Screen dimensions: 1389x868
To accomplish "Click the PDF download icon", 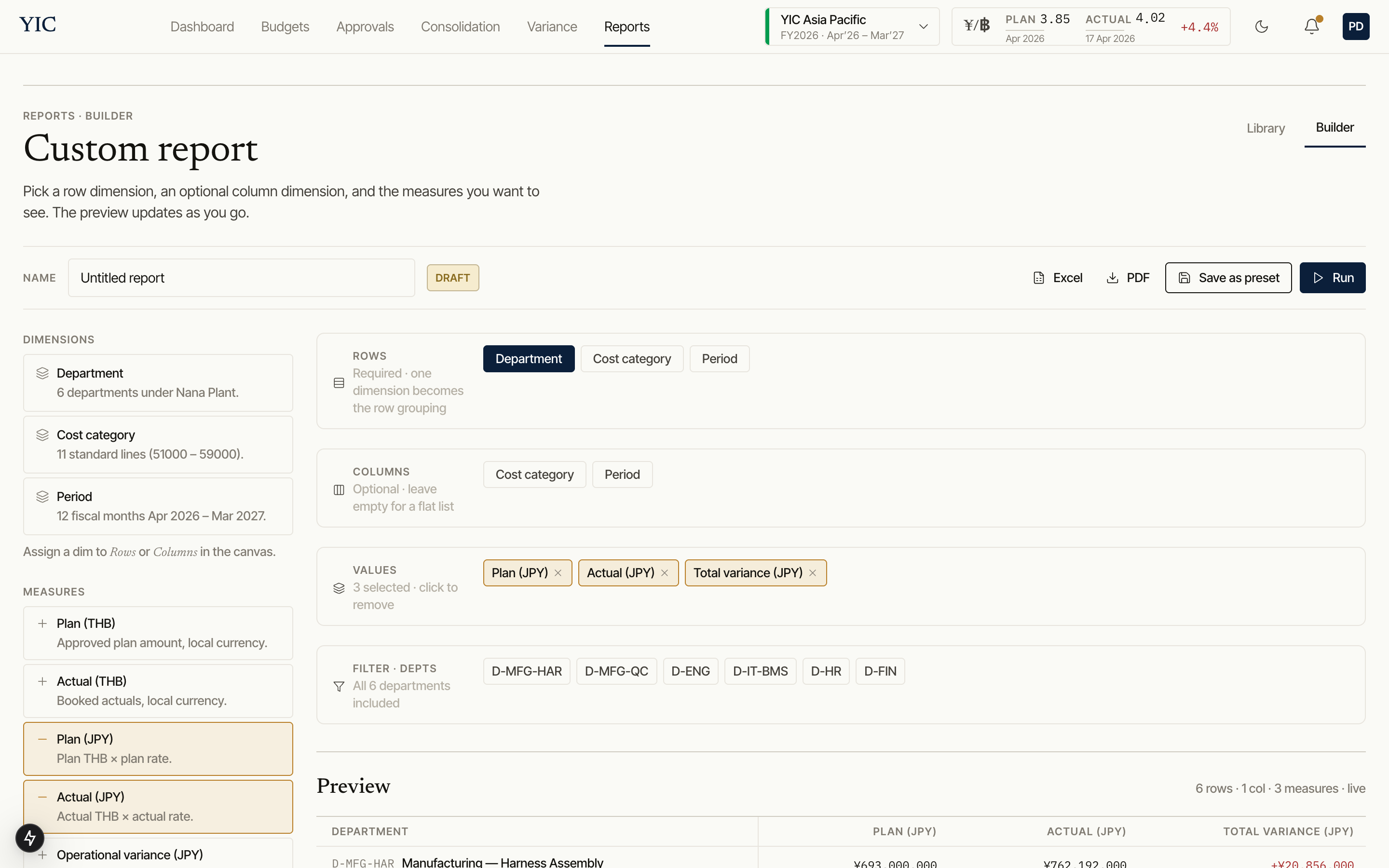I will click(1112, 277).
